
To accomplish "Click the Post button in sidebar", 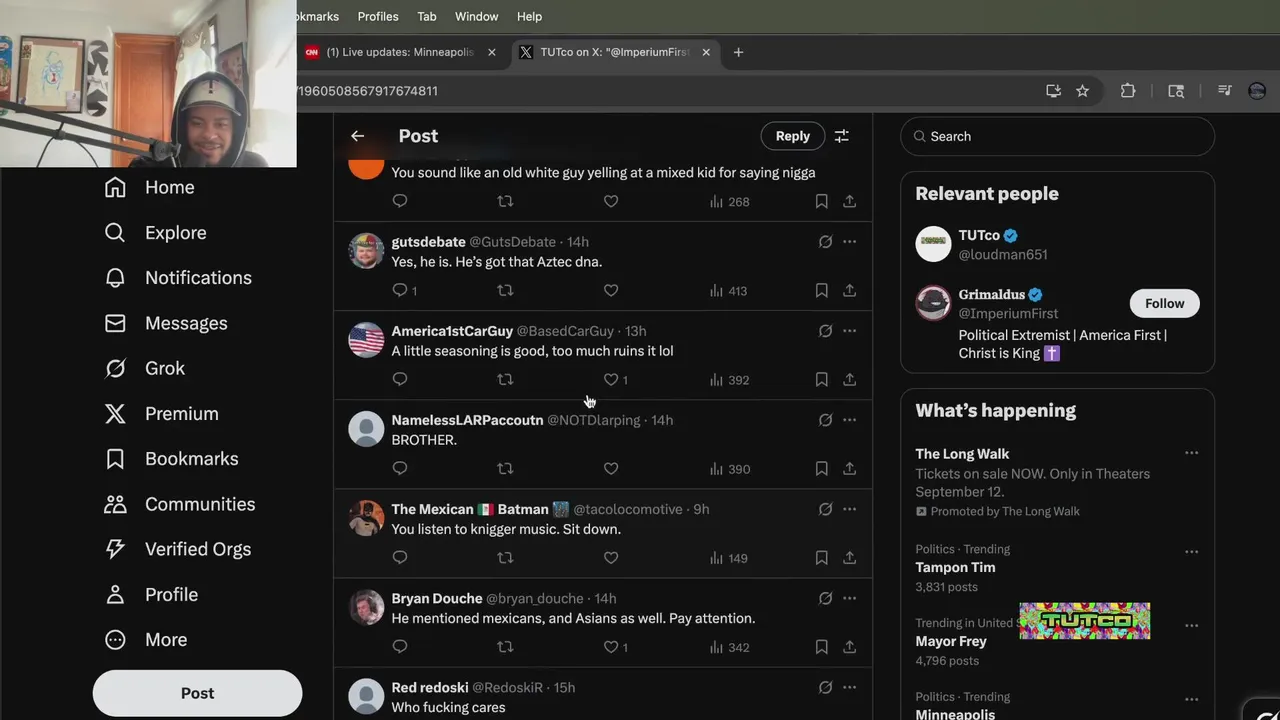I will click(x=197, y=693).
